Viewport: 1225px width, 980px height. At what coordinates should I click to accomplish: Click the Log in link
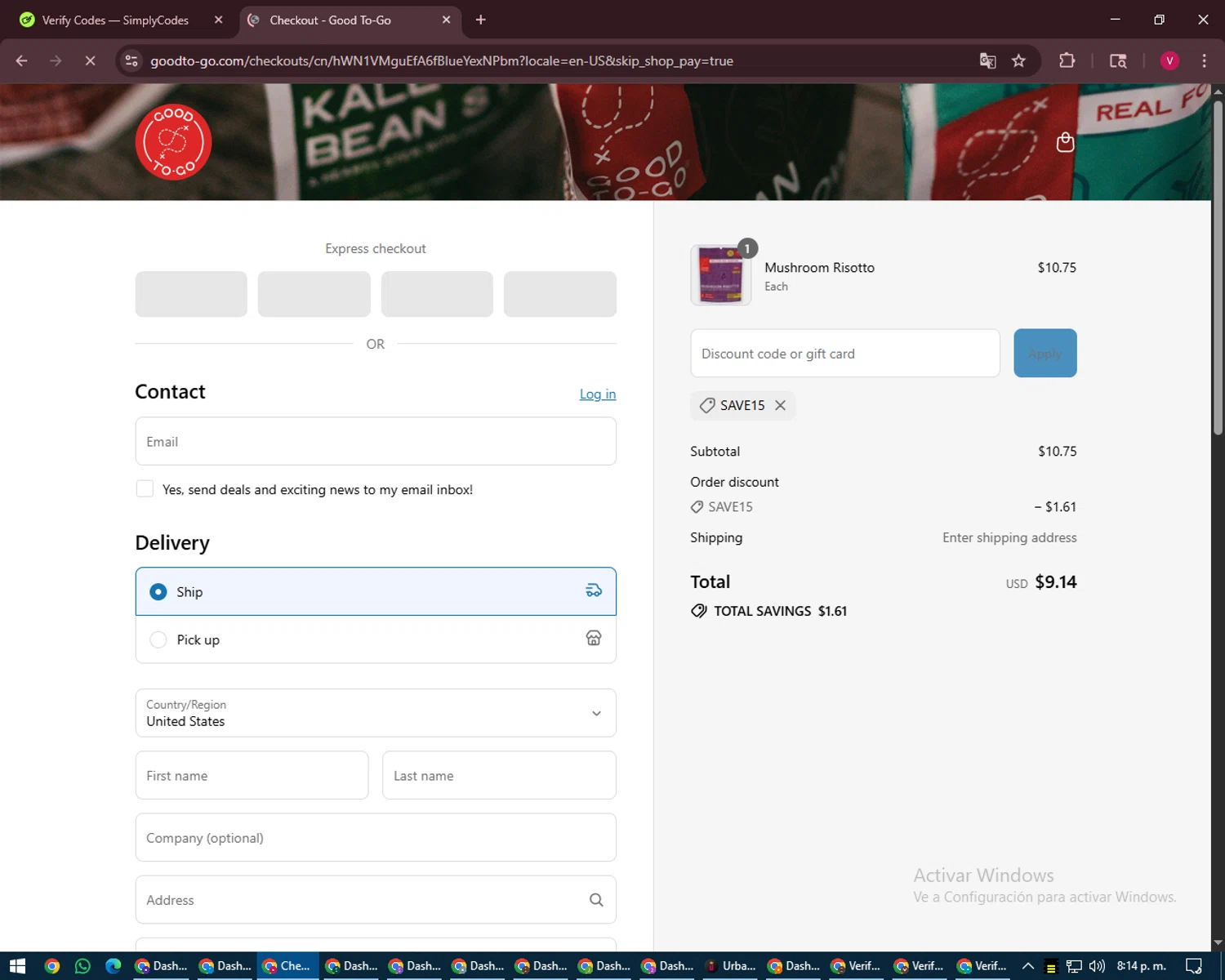[x=597, y=394]
